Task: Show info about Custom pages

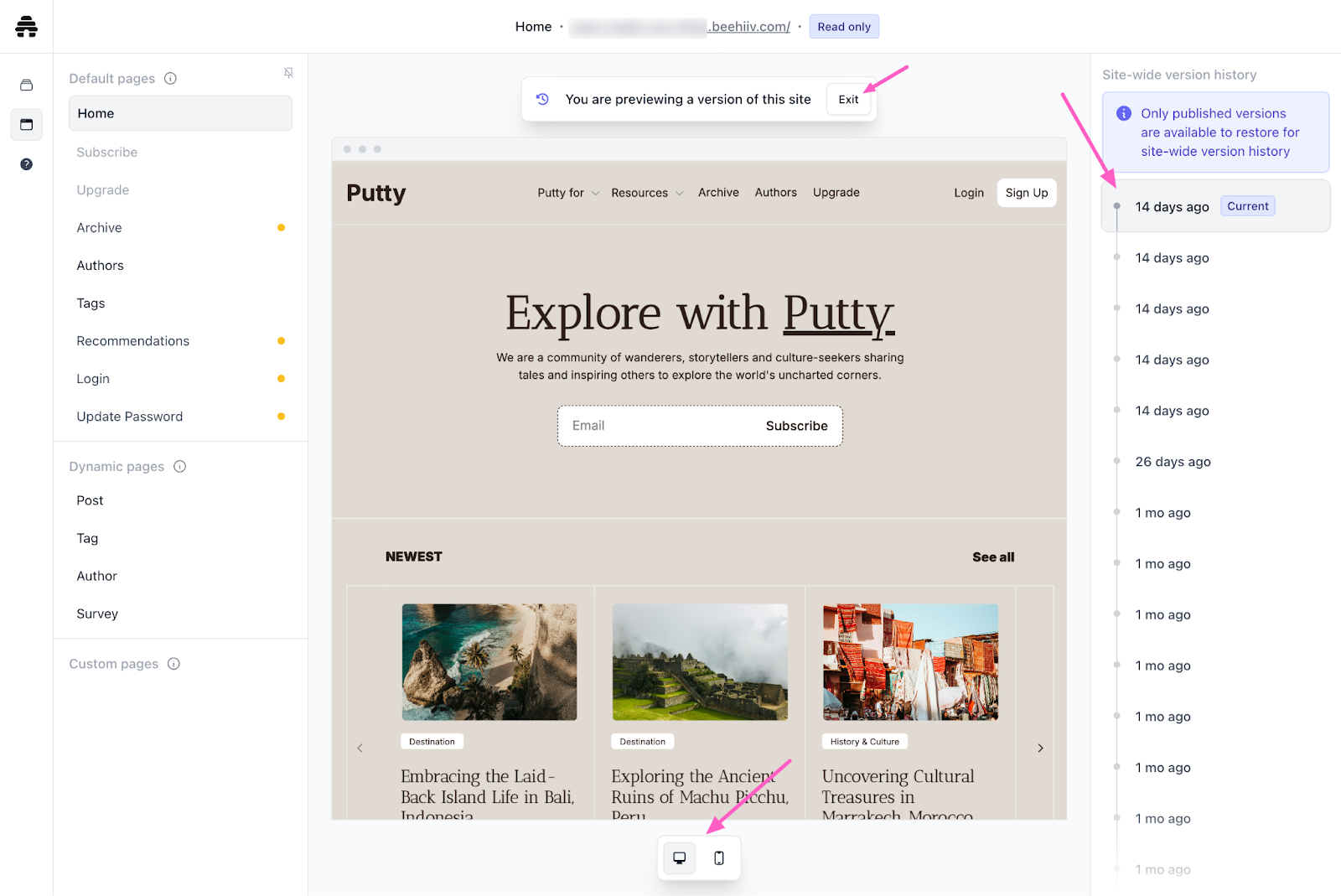Action: click(x=174, y=664)
